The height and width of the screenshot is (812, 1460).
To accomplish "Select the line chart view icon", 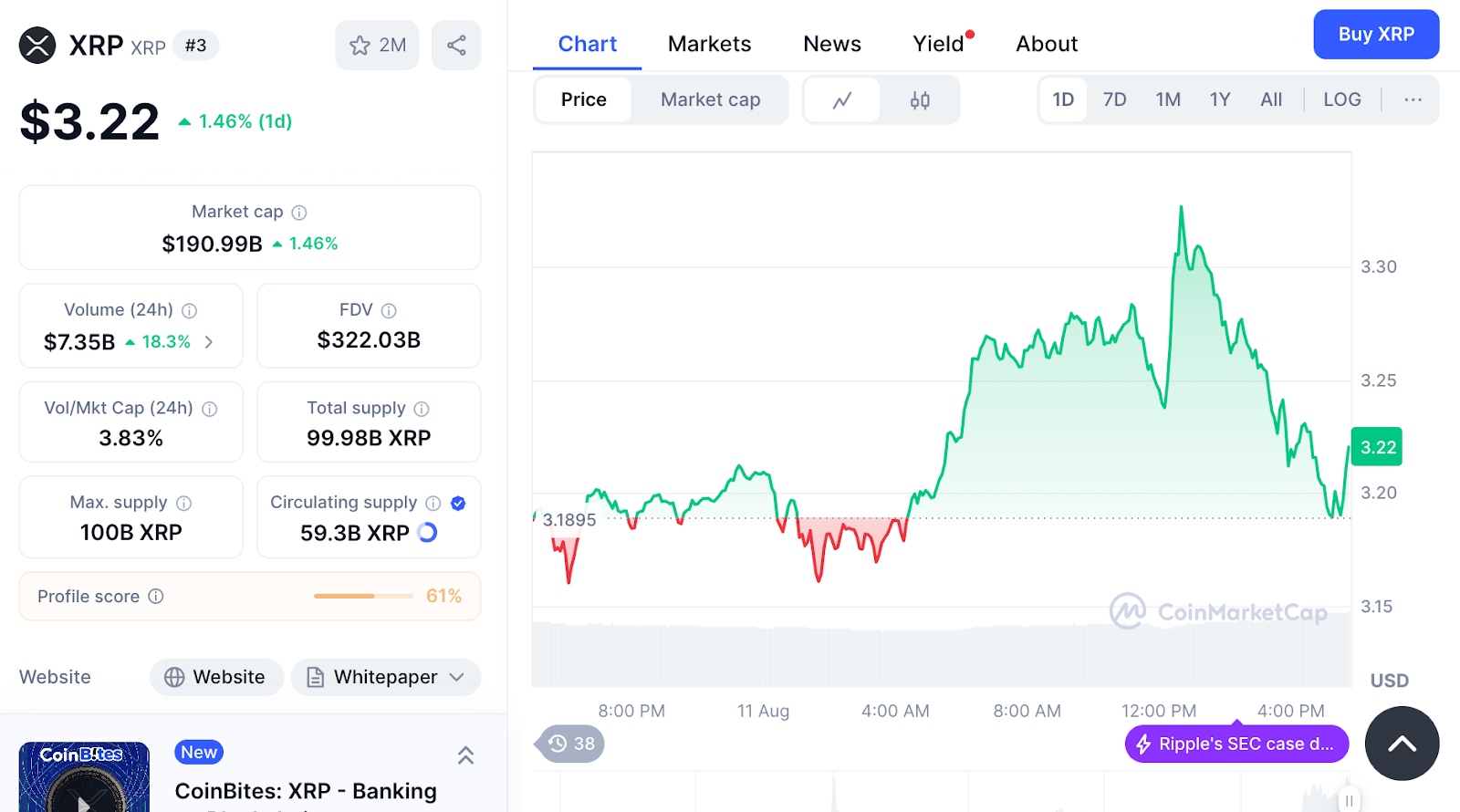I will click(842, 100).
